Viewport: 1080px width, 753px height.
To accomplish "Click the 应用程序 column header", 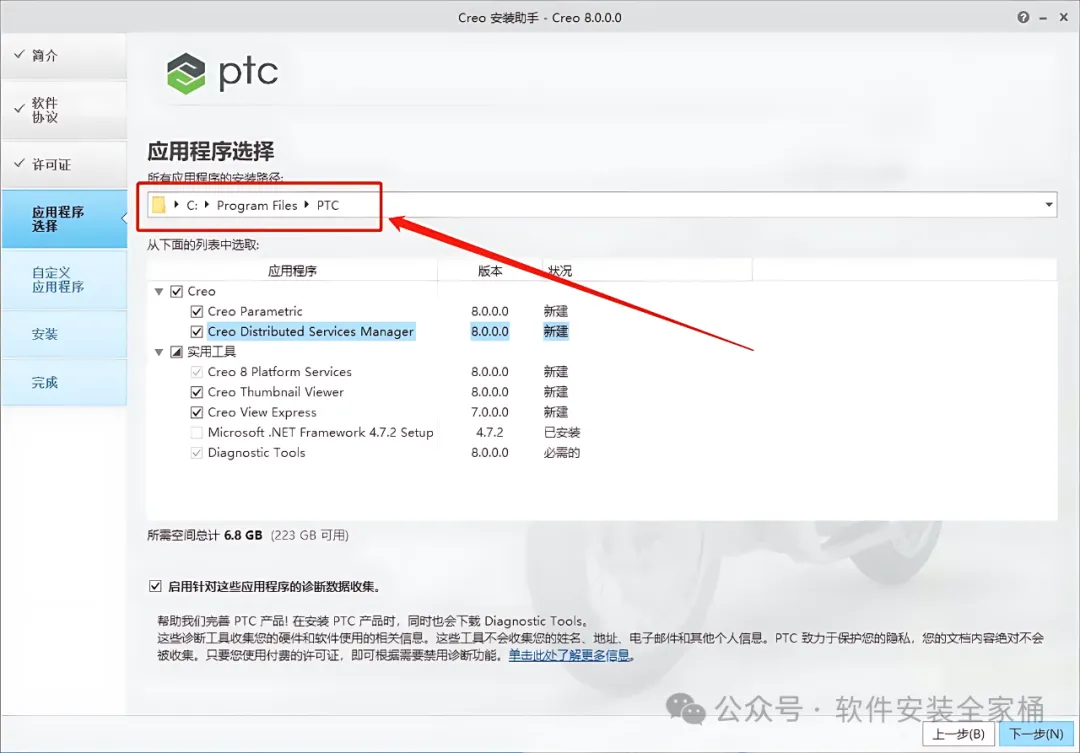I will (x=292, y=271).
